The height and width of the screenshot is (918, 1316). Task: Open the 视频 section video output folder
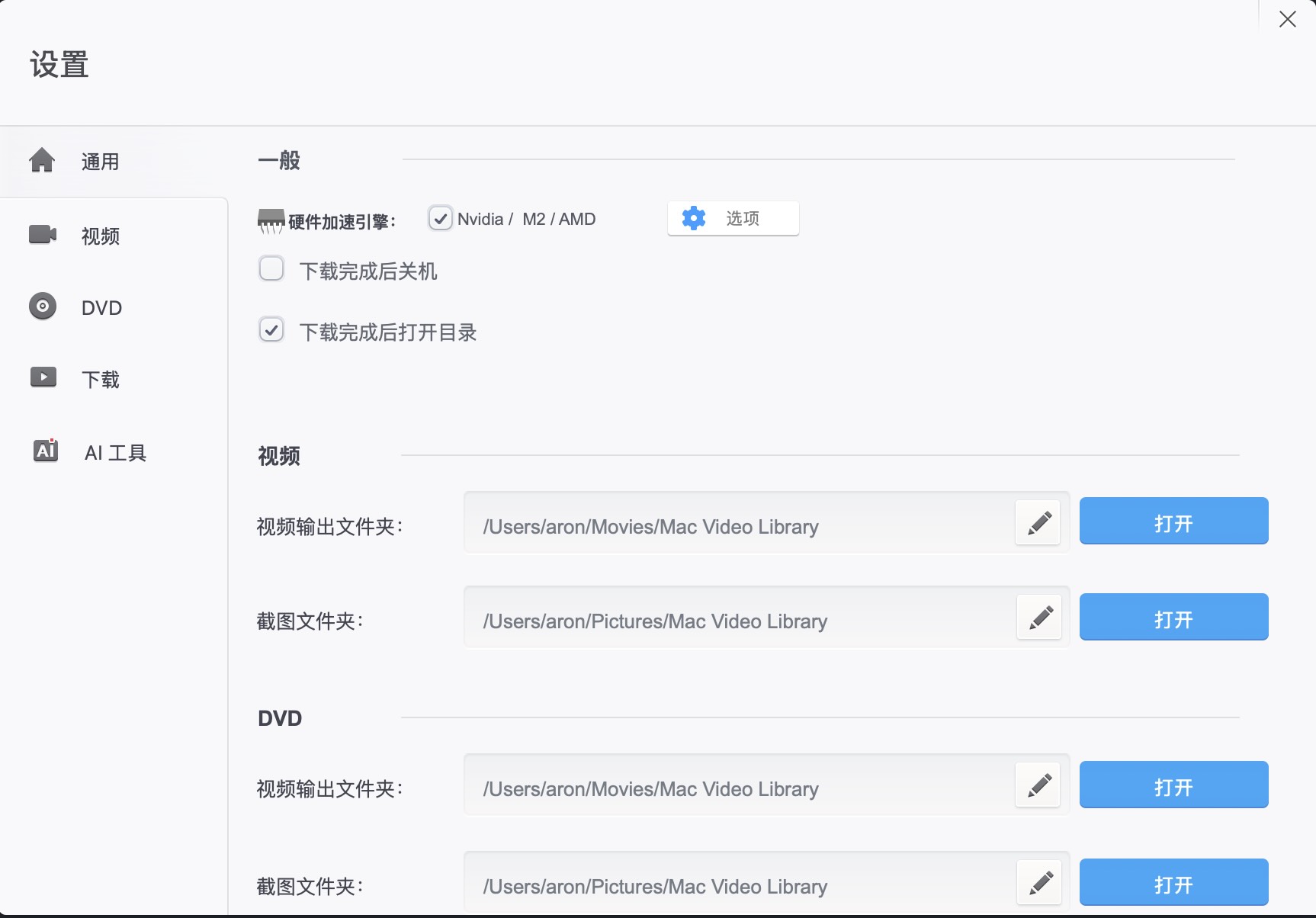[1174, 521]
